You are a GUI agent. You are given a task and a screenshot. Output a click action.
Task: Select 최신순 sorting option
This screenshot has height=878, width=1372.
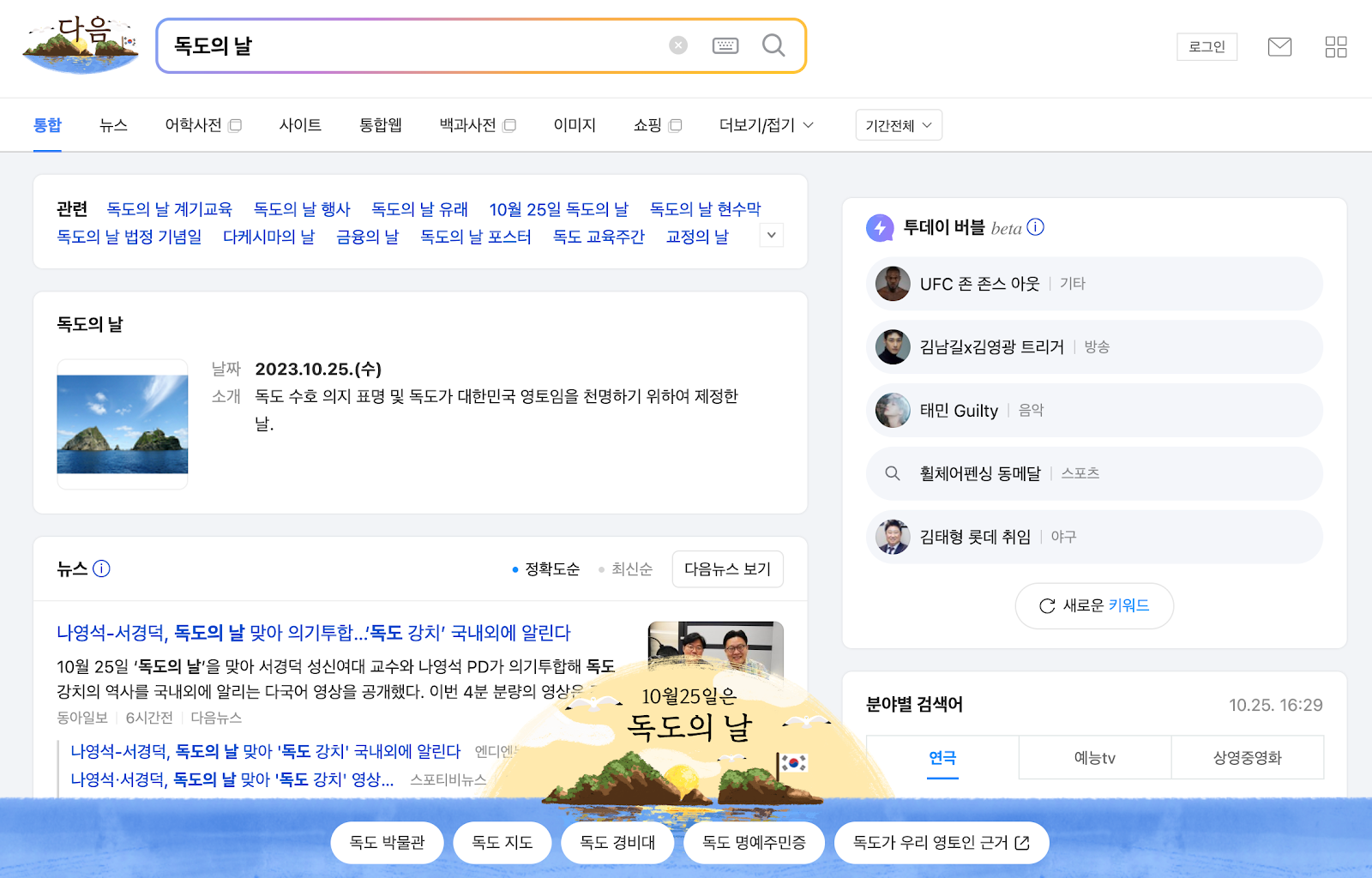[626, 569]
